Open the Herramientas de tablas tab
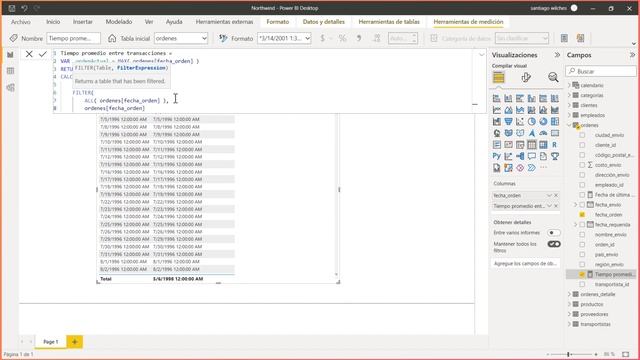The height and width of the screenshot is (360, 640). pos(389,22)
